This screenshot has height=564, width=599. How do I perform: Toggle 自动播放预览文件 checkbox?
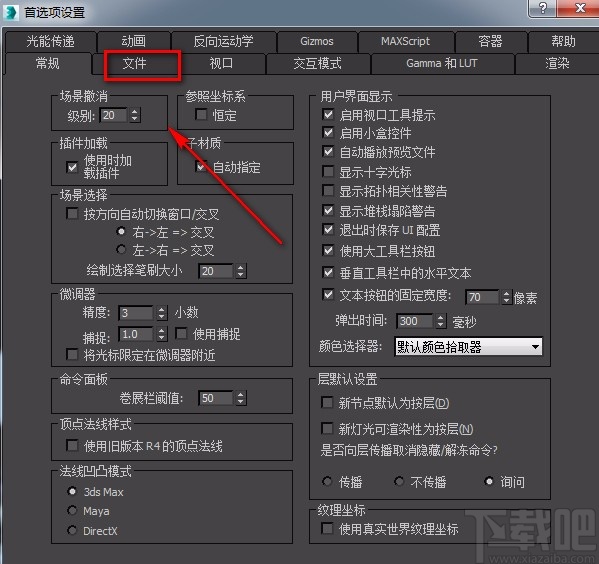(x=328, y=152)
